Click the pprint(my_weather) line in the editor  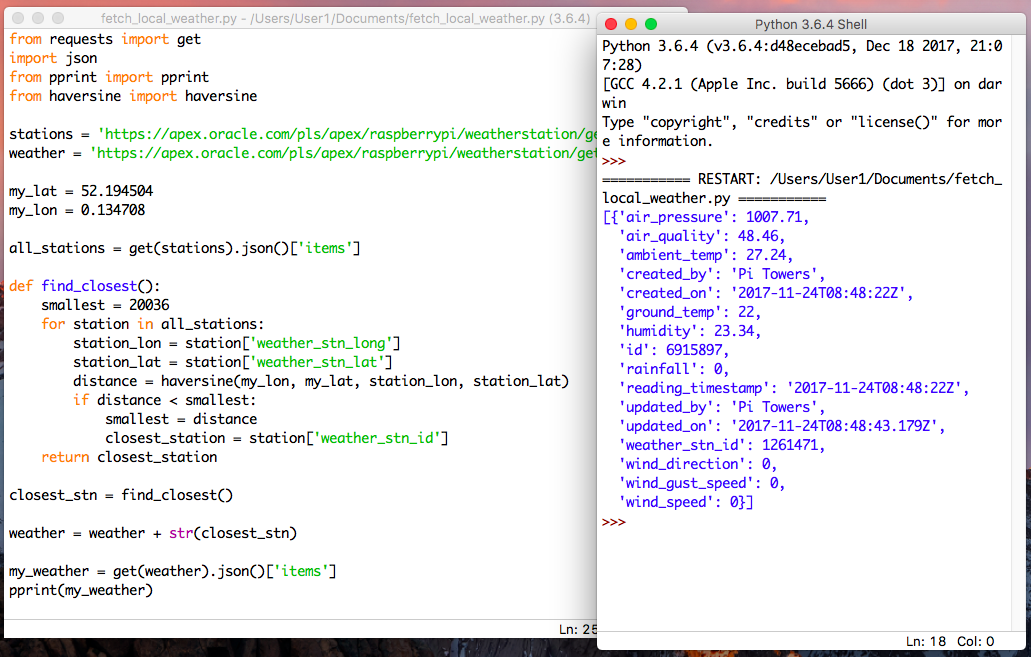(x=81, y=590)
